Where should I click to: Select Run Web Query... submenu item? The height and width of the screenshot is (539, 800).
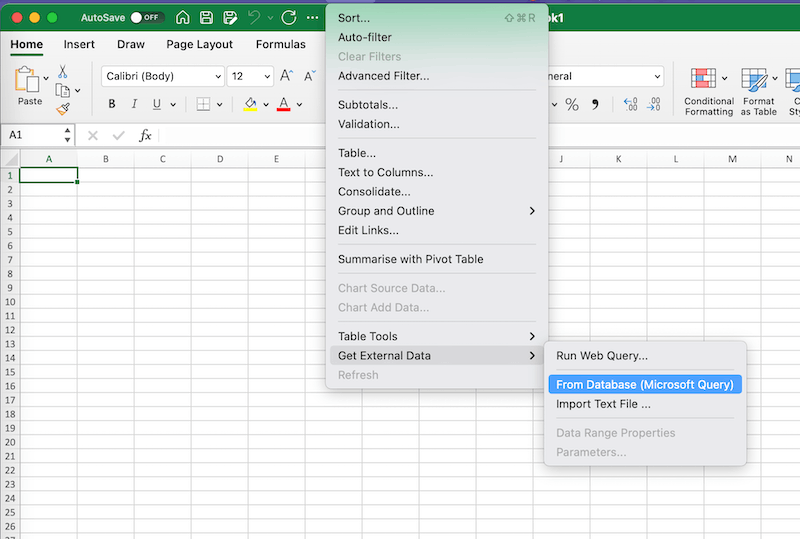point(645,356)
